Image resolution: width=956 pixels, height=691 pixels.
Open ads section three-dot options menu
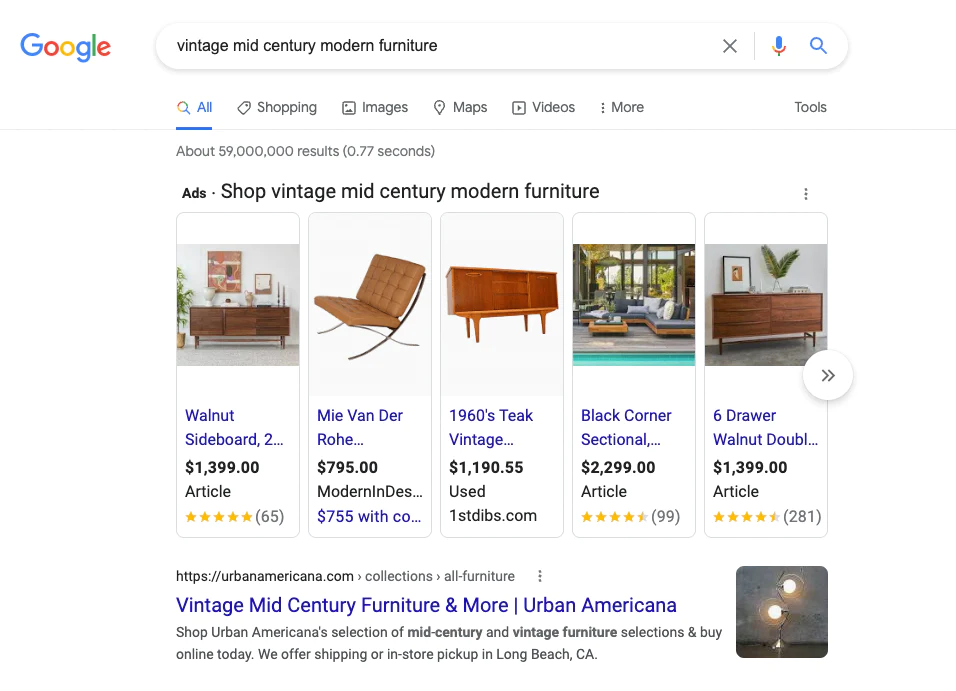[806, 194]
